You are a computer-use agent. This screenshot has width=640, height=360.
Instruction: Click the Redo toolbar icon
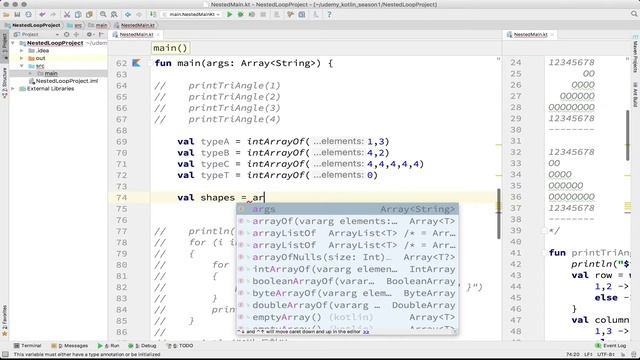pyautogui.click(x=53, y=14)
